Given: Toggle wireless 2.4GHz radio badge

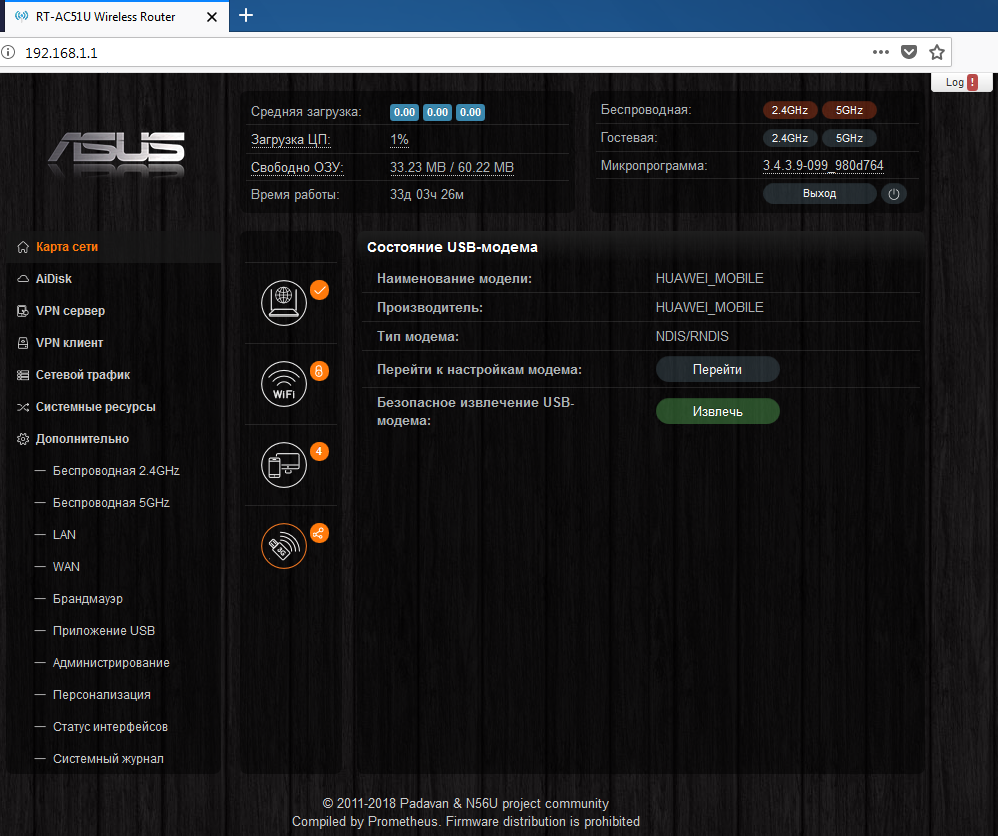Looking at the screenshot, I should 790,110.
